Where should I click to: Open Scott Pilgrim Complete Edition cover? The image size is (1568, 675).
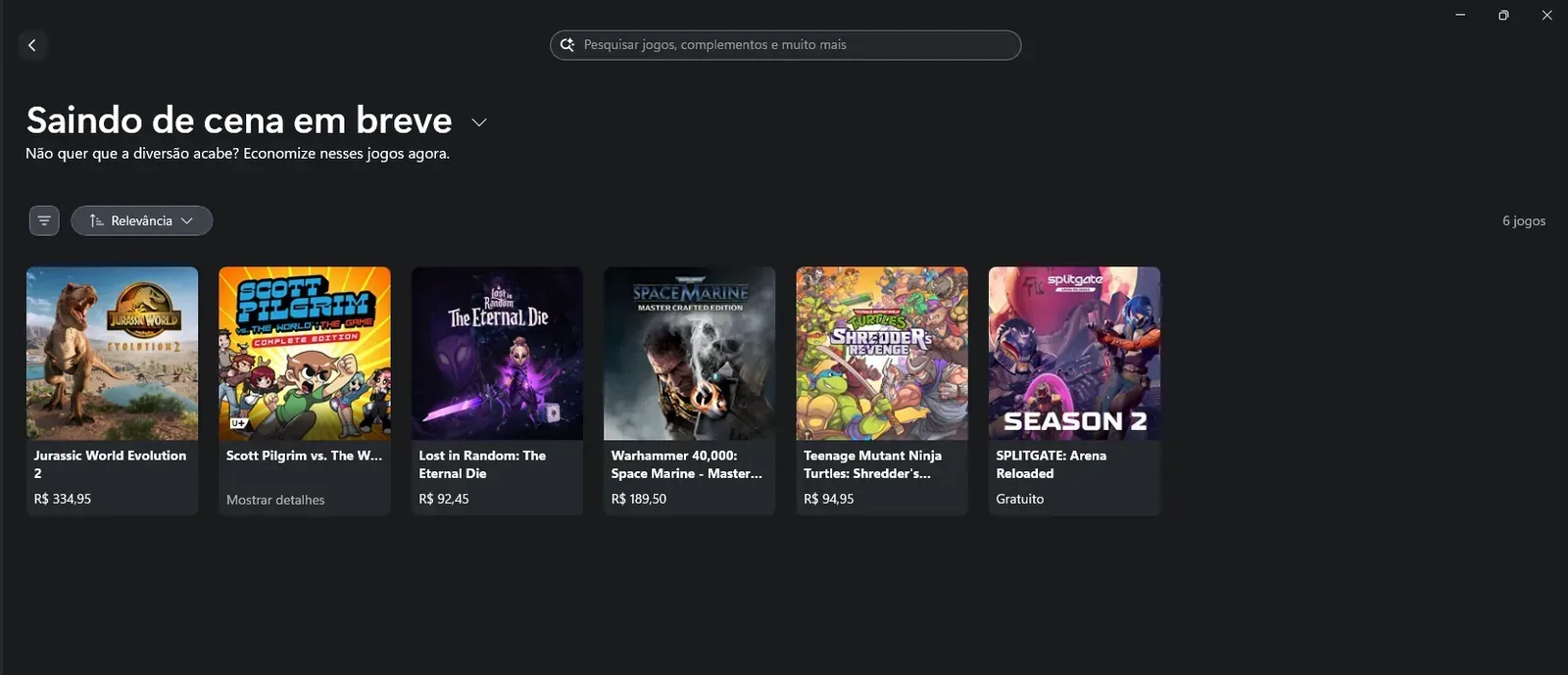(305, 354)
